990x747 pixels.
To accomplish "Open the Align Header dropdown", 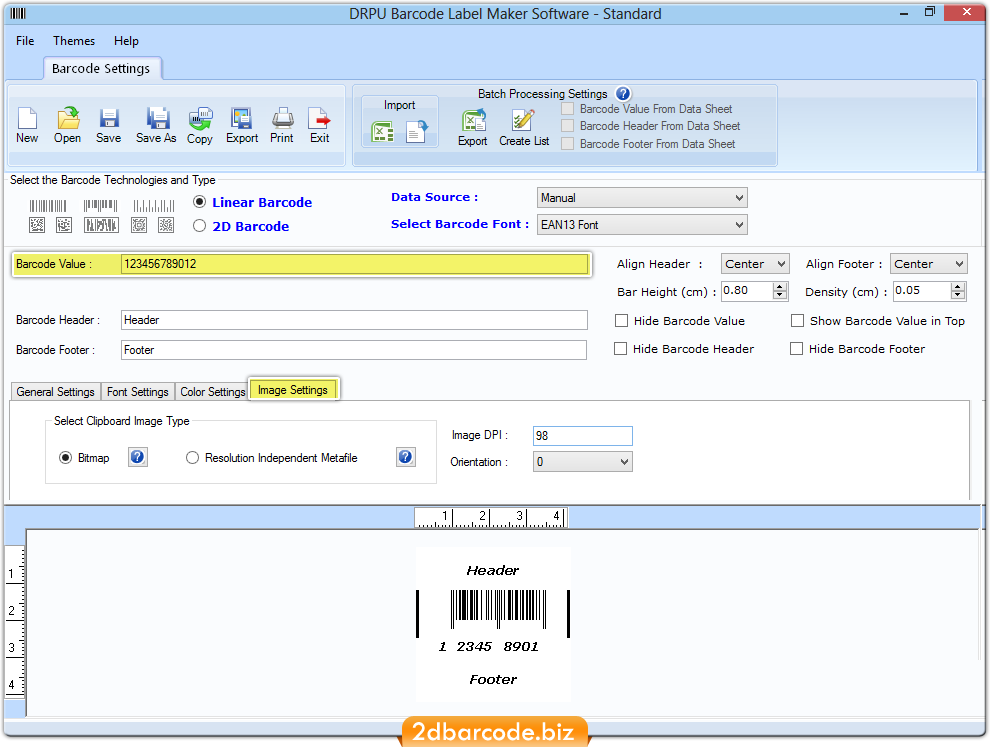I will coord(755,264).
